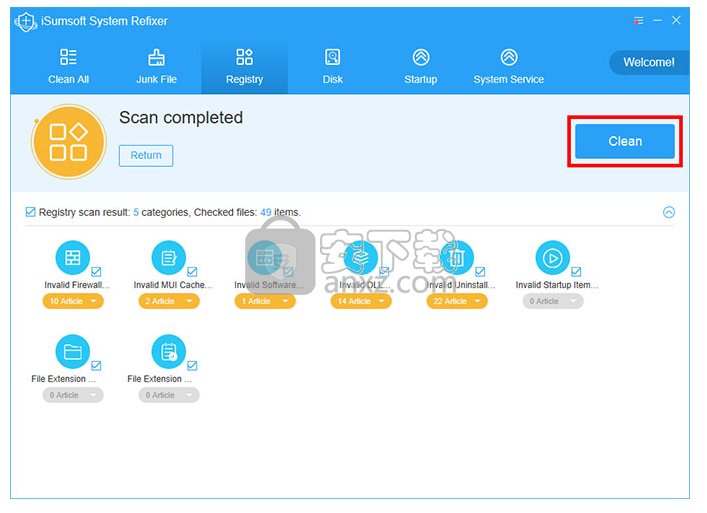
Task: Click the Welcome! button
Action: point(649,62)
